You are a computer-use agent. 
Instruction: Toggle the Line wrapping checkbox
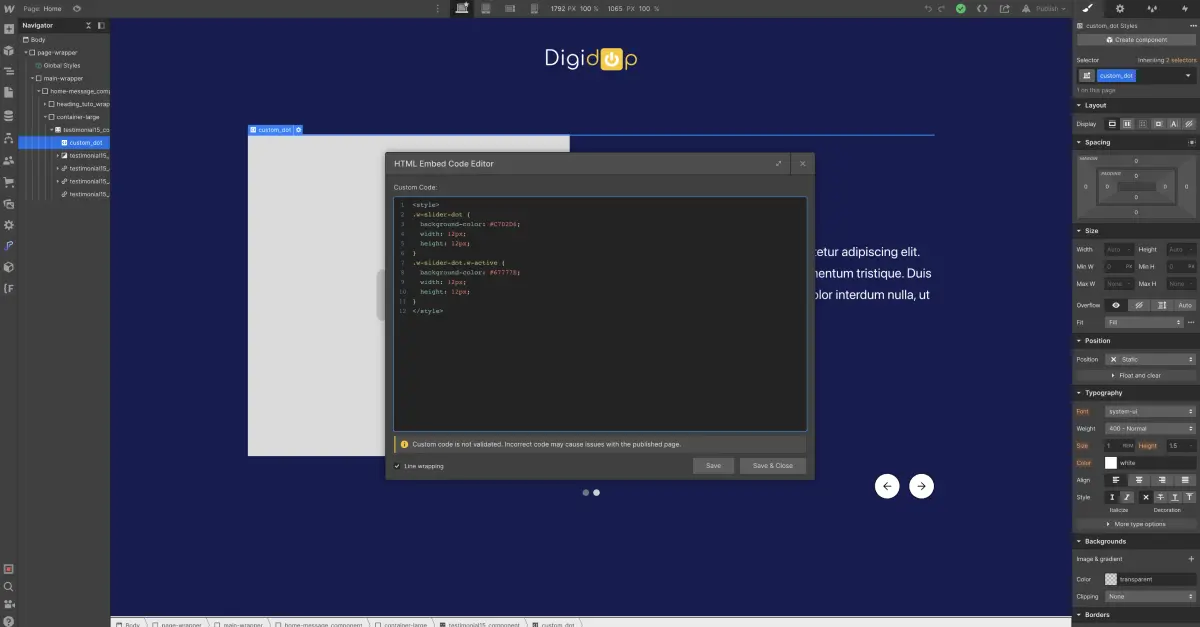click(x=397, y=466)
